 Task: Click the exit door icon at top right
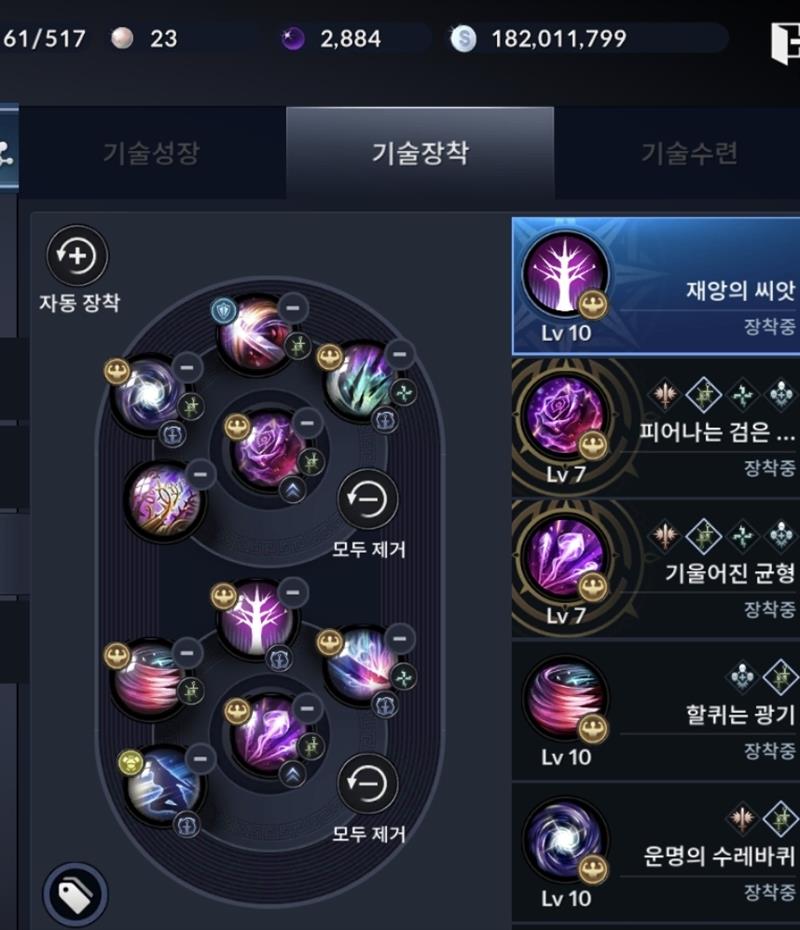pos(786,43)
